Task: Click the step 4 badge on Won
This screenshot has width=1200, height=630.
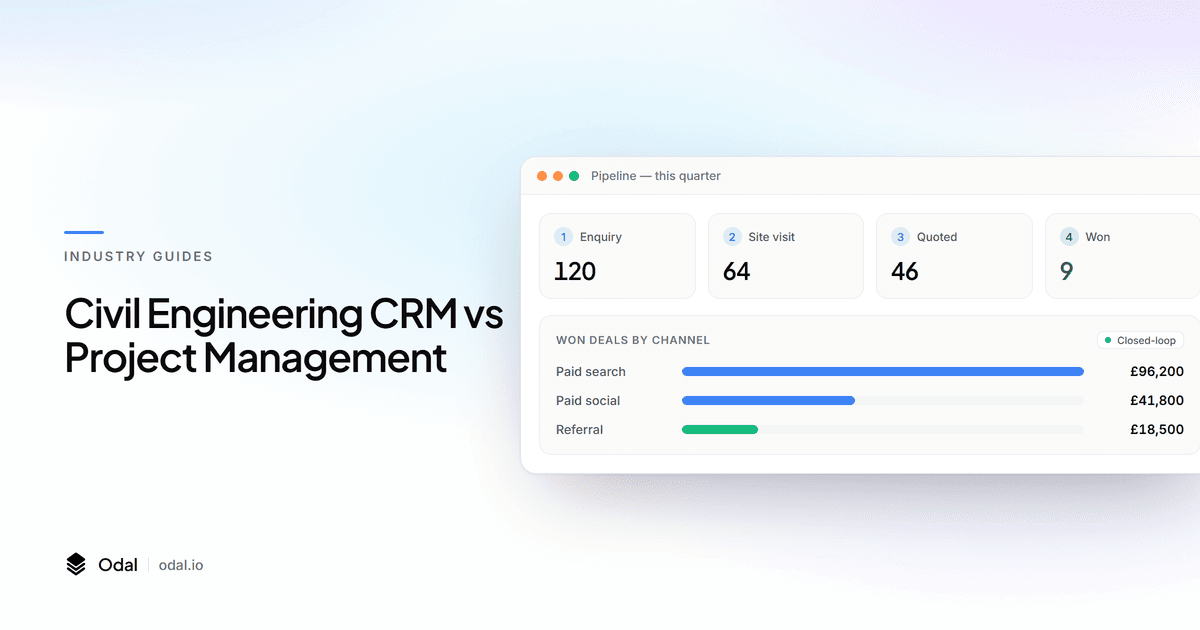Action: click(1069, 237)
